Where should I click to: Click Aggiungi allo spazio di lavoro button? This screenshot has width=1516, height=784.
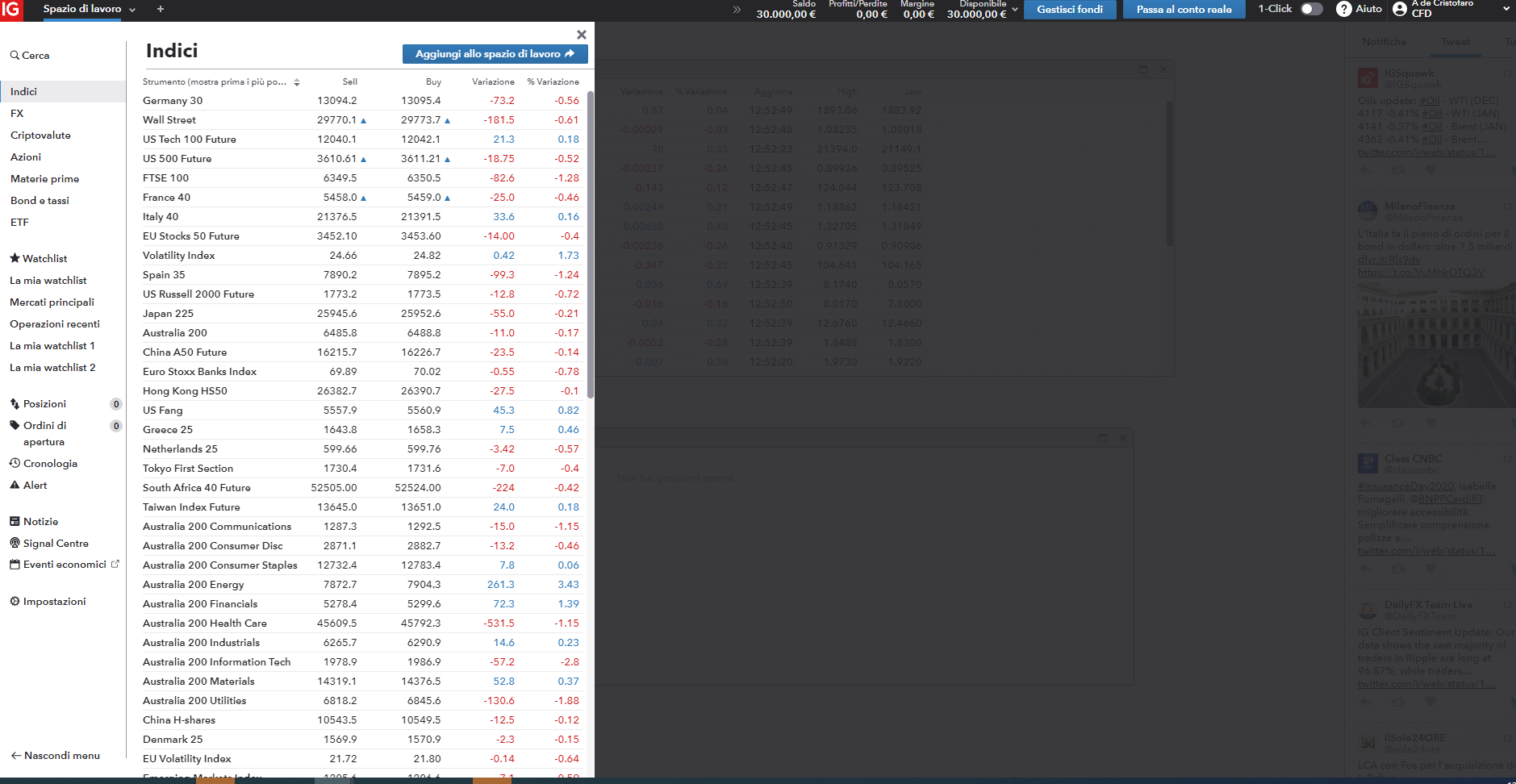click(495, 54)
